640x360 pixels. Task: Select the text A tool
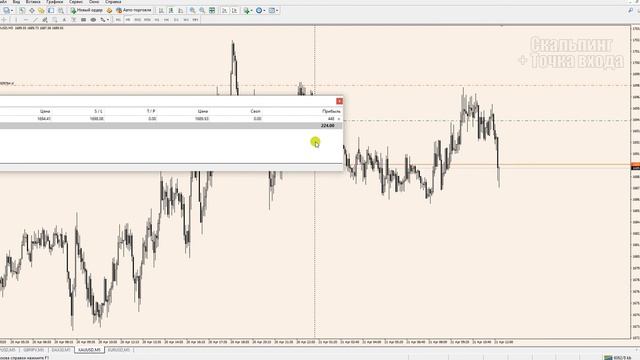pyautogui.click(x=64, y=20)
